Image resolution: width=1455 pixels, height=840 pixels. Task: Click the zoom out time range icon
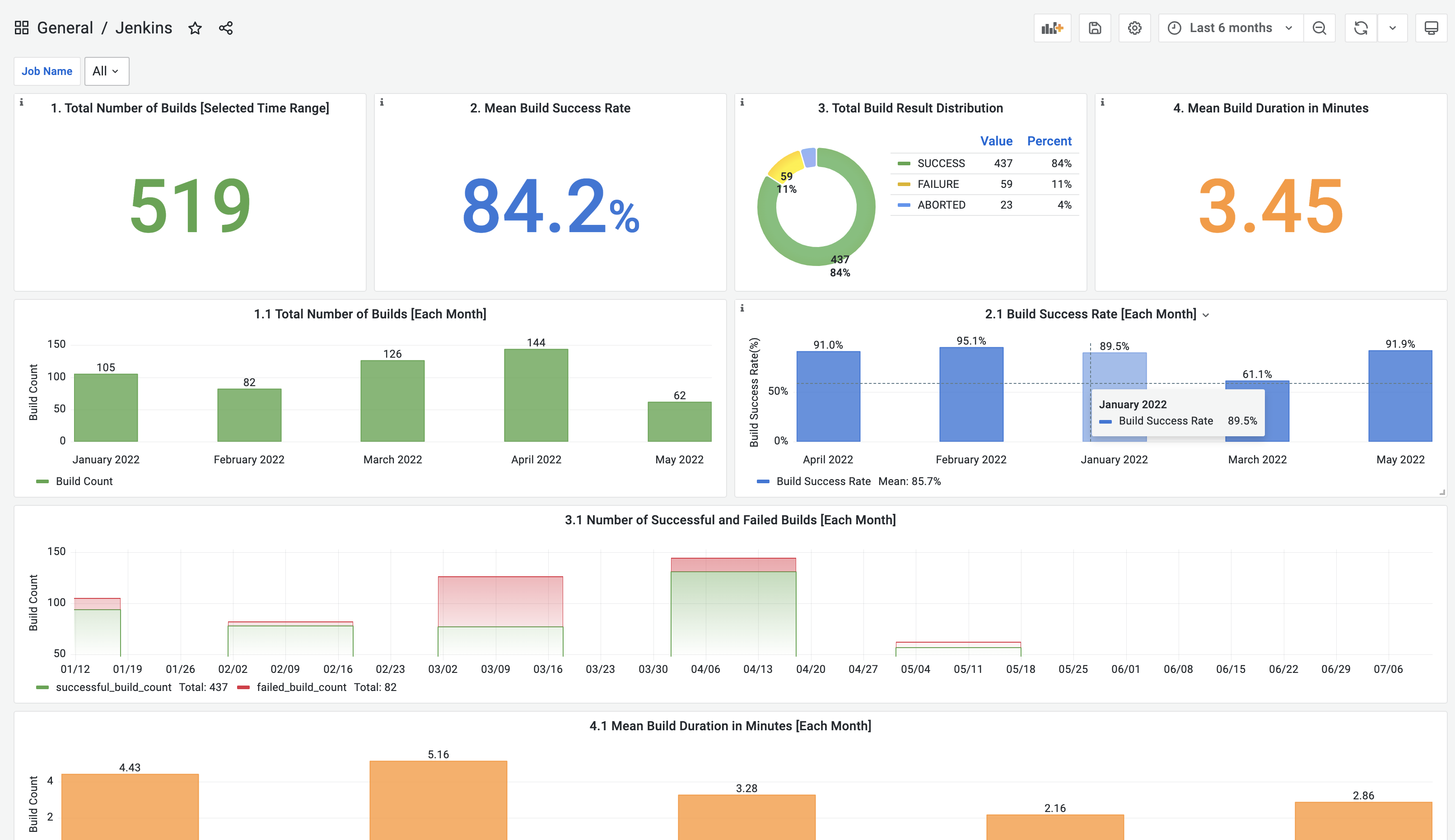[1319, 28]
